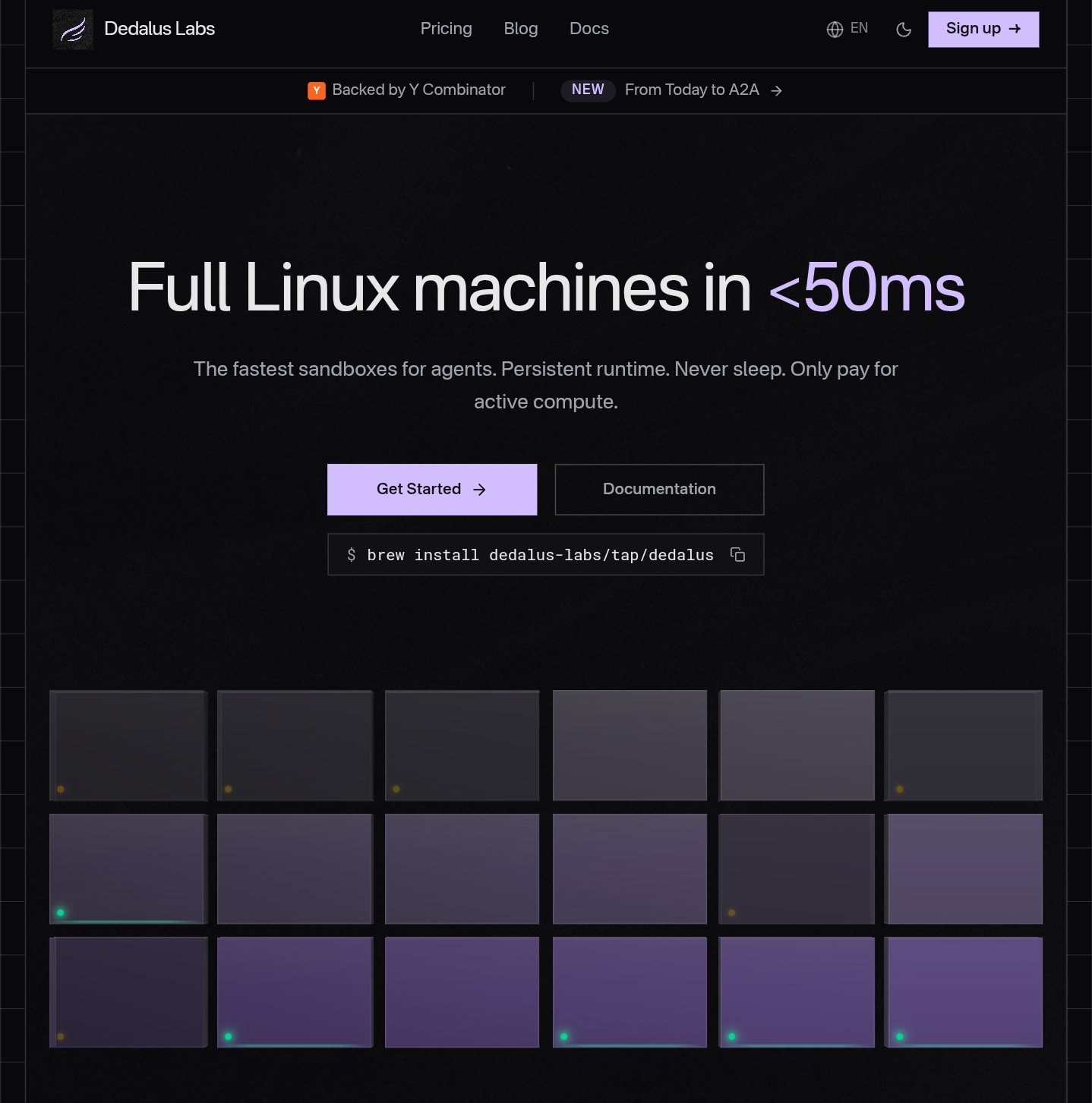Viewport: 1092px width, 1103px height.
Task: Click the Backed by Y Combinator text
Action: [418, 90]
